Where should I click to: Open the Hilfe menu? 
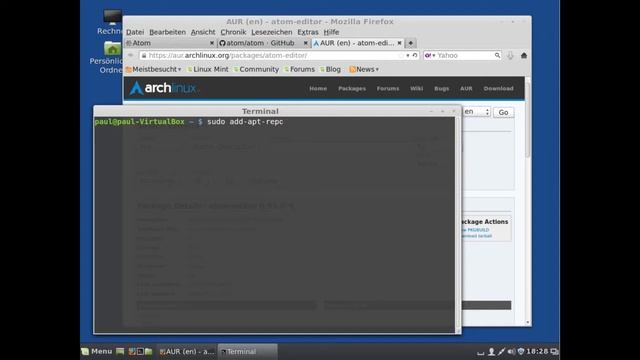coord(331,32)
